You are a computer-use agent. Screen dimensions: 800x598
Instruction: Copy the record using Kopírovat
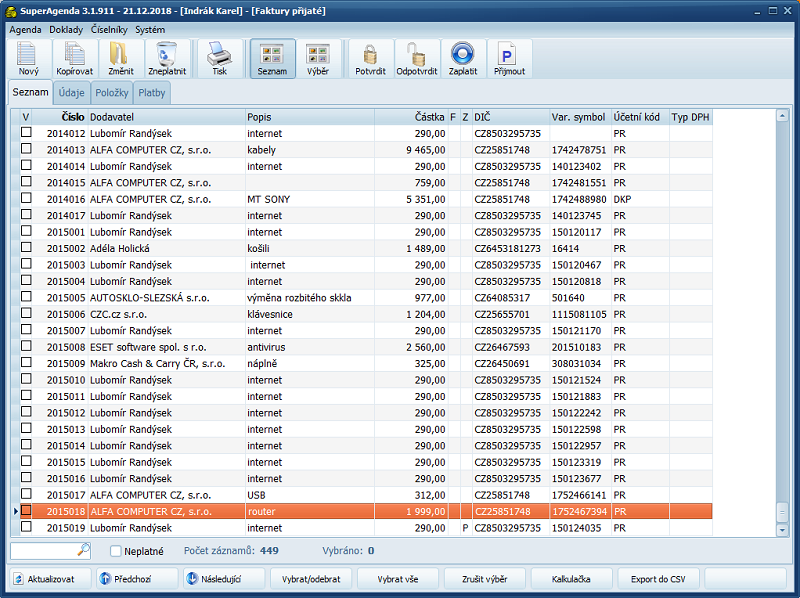74,59
